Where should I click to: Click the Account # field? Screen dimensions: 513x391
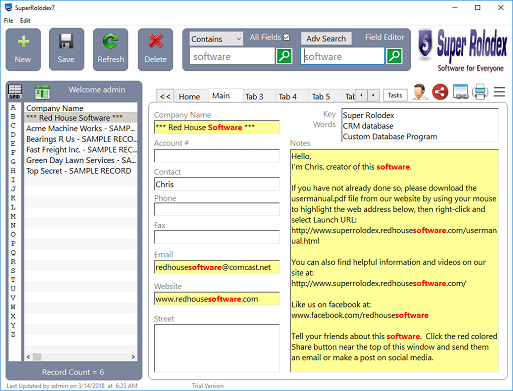[x=217, y=156]
